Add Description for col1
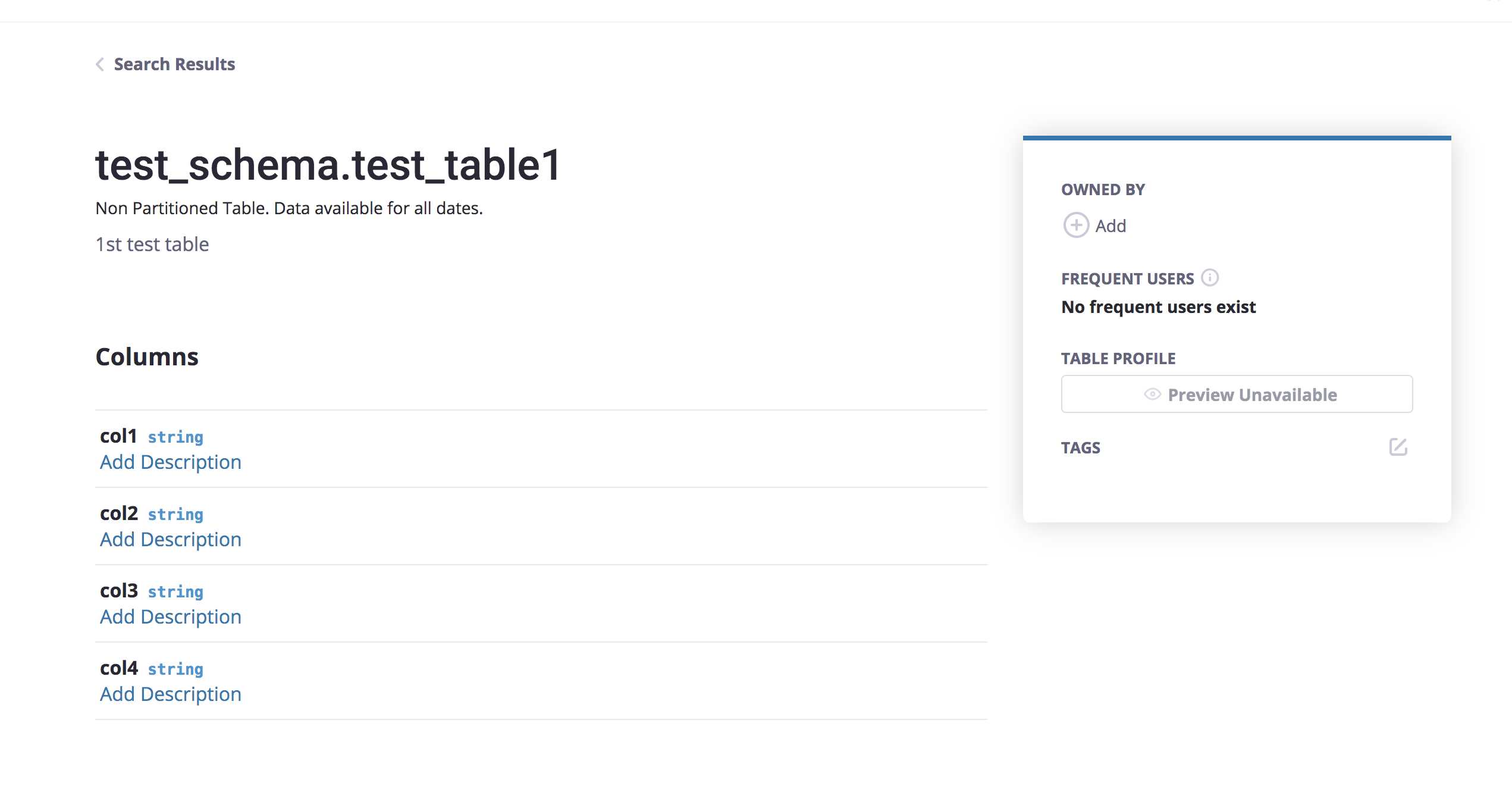 [x=171, y=462]
